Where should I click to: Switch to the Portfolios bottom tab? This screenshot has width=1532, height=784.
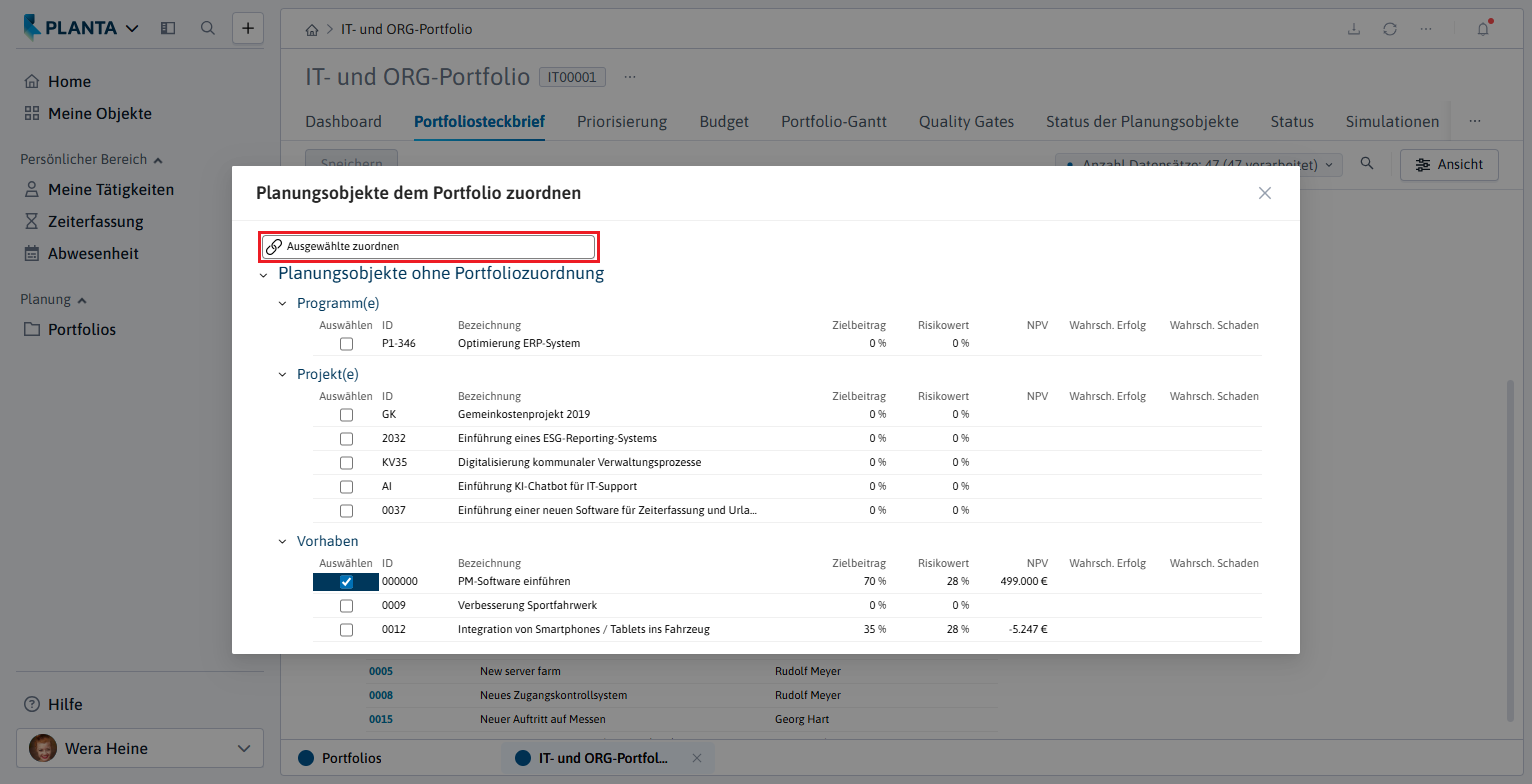pos(340,758)
